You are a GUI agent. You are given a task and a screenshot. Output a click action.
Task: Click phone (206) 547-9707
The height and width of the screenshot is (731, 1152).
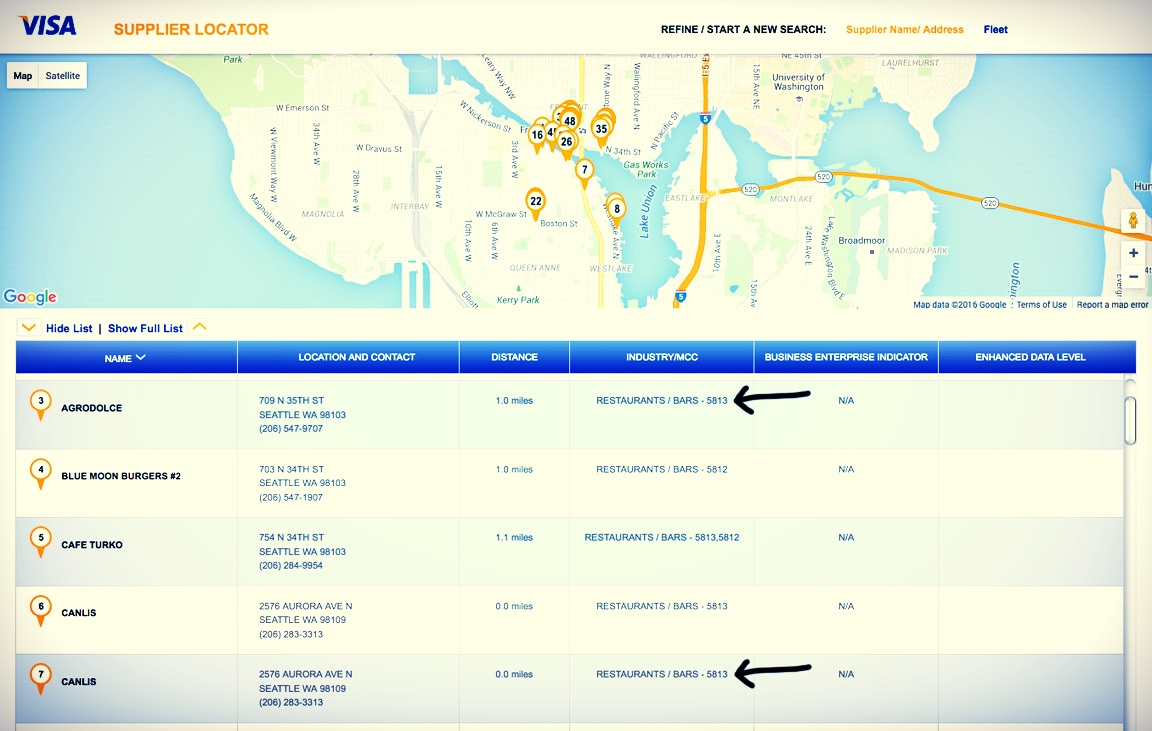coord(291,428)
